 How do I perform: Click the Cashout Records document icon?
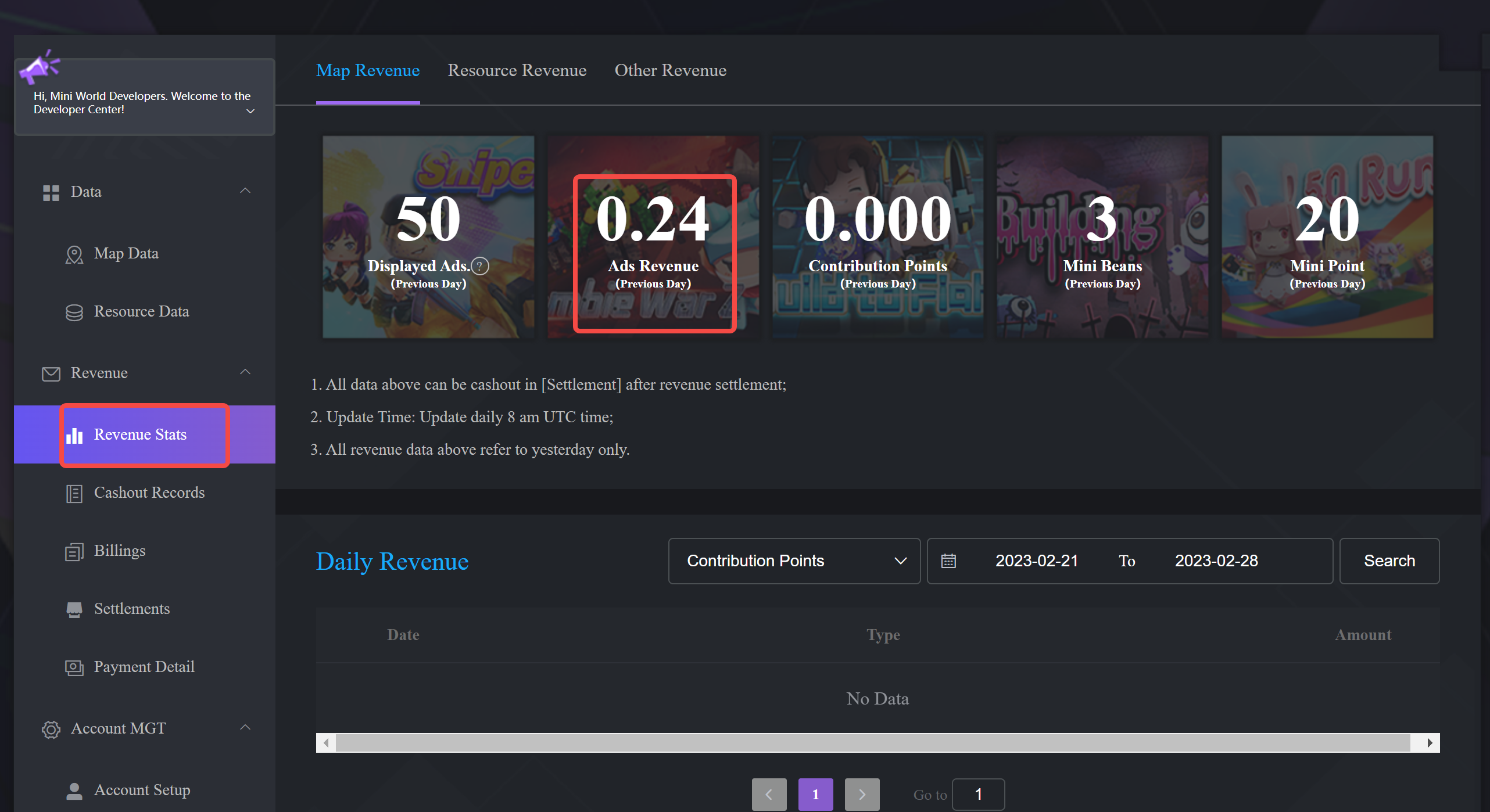tap(74, 494)
